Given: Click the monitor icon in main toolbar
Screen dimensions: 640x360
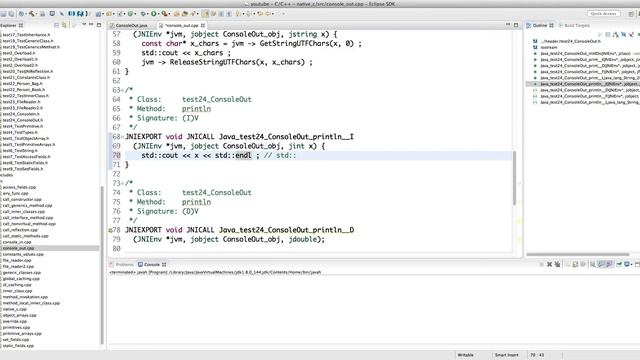Looking at the screenshot, I should click(52, 13).
